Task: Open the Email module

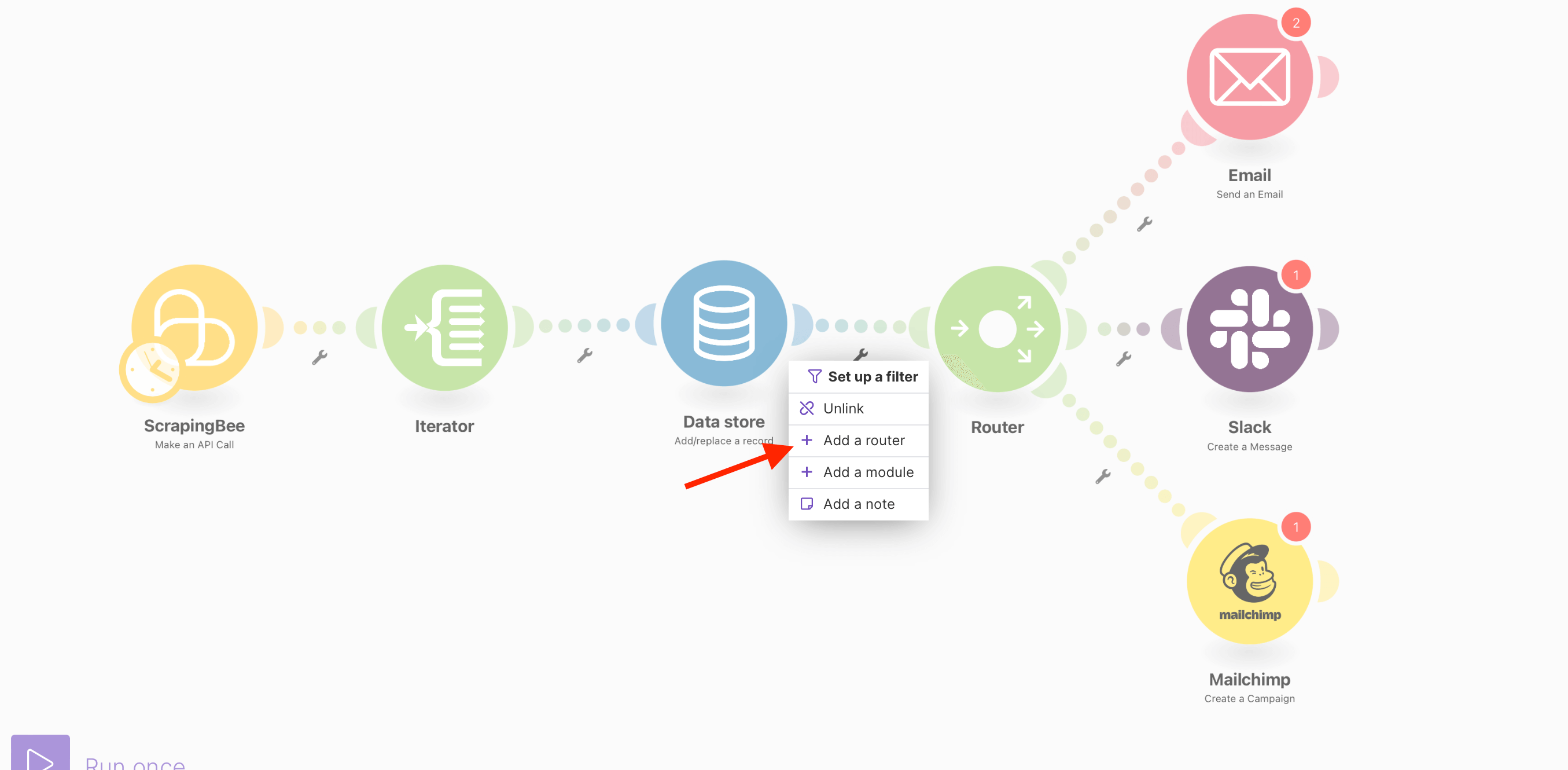Action: point(1250,77)
